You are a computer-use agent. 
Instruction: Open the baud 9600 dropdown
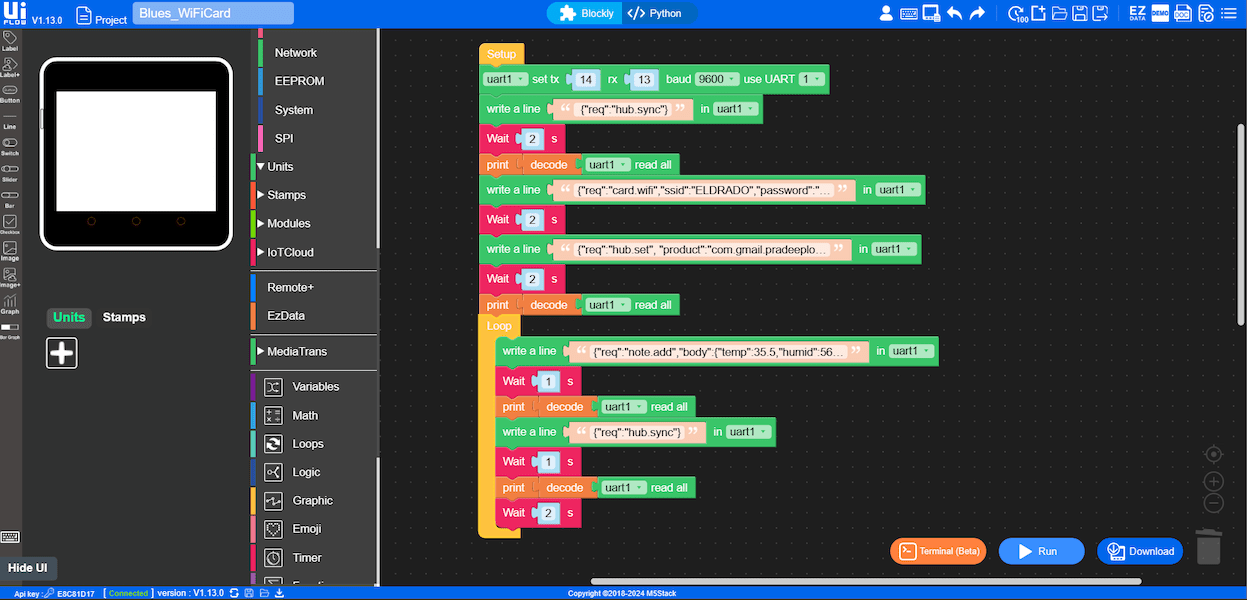coord(717,79)
